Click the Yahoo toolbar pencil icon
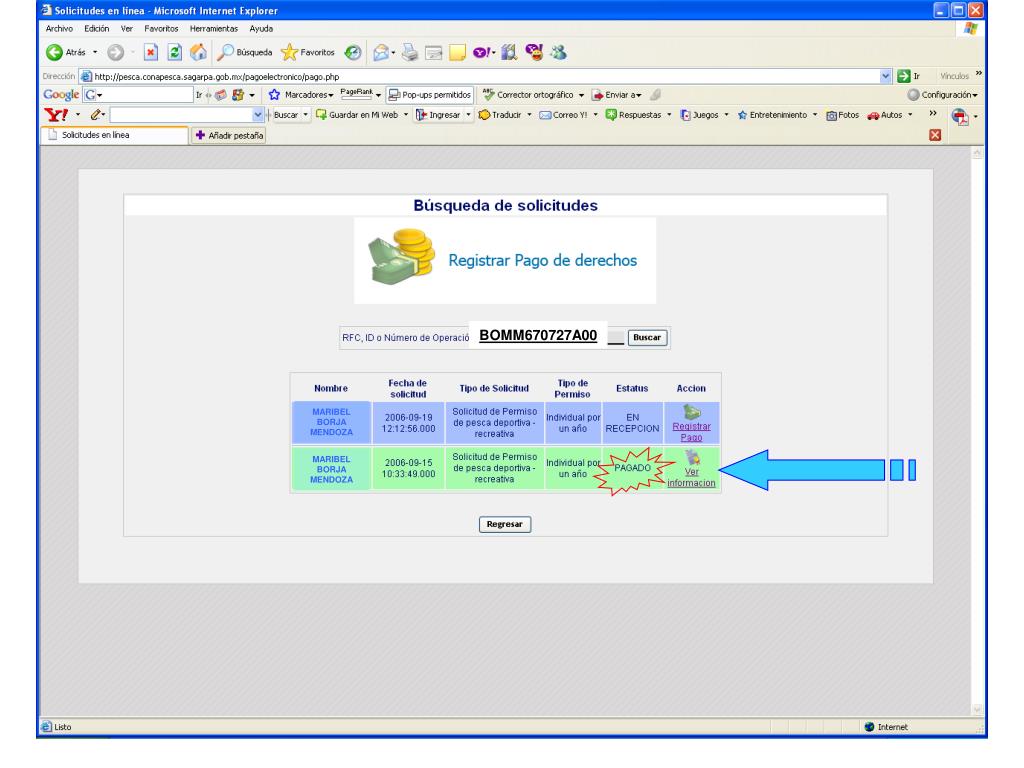This screenshot has width=1024, height=768. 97,115
